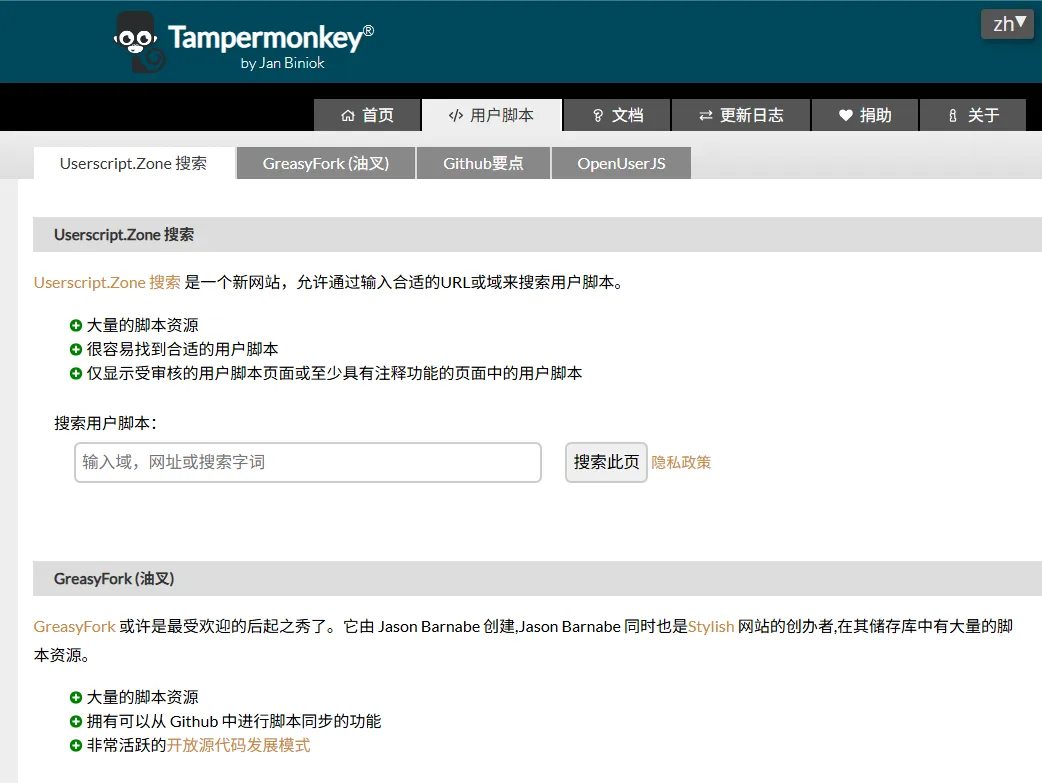Screen dimensions: 1042x783
Task: Click the by Jan Biniok text
Action: pos(282,63)
